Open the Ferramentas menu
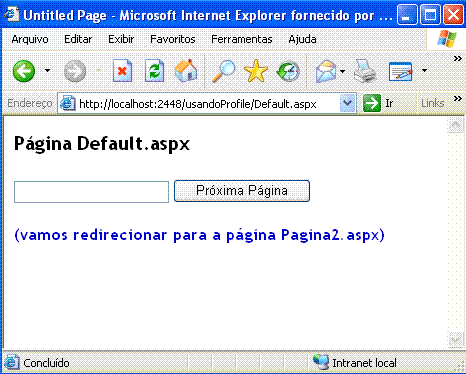 pyautogui.click(x=242, y=39)
